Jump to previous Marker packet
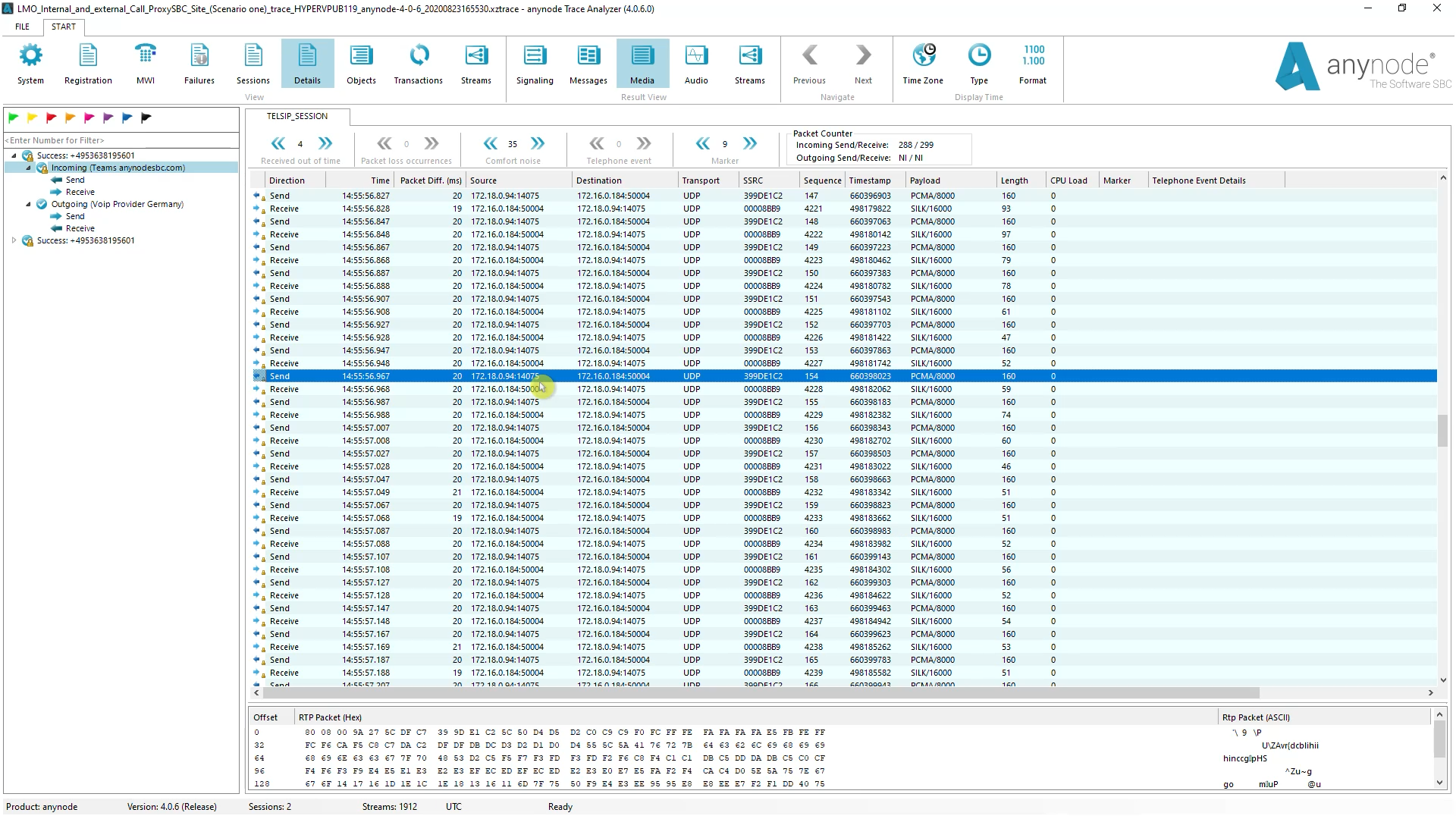Screen dimensions: 1456x819 point(703,143)
